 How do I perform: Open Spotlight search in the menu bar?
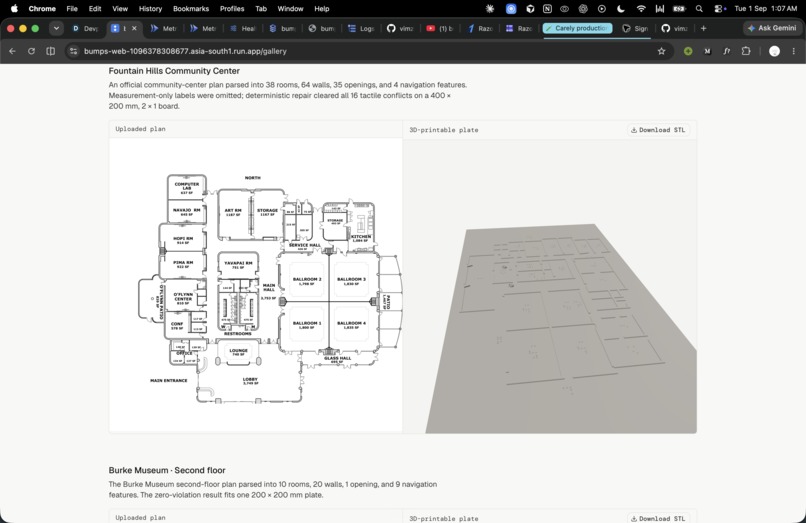[x=699, y=9]
